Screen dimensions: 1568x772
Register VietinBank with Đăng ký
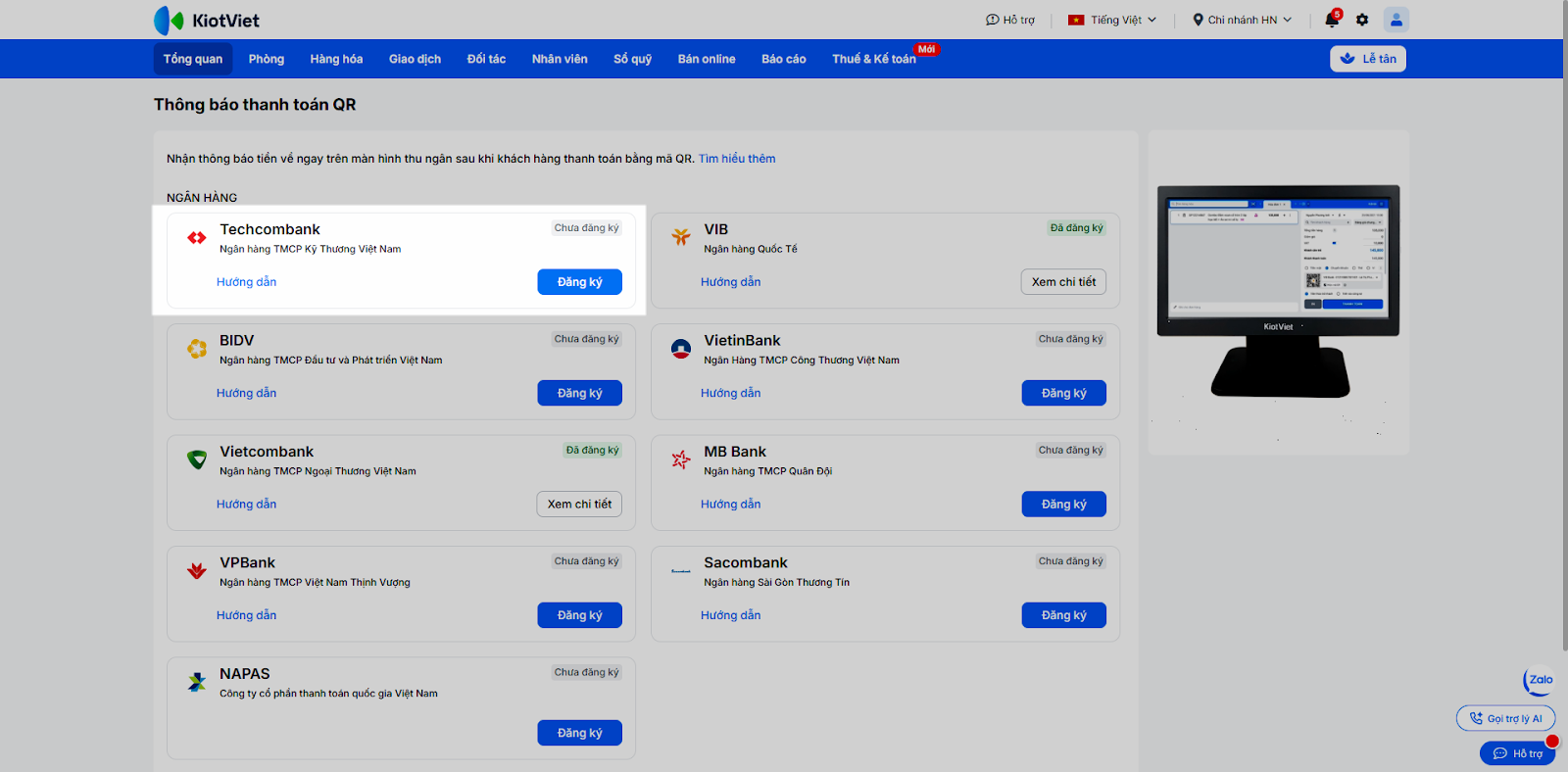pos(1064,393)
